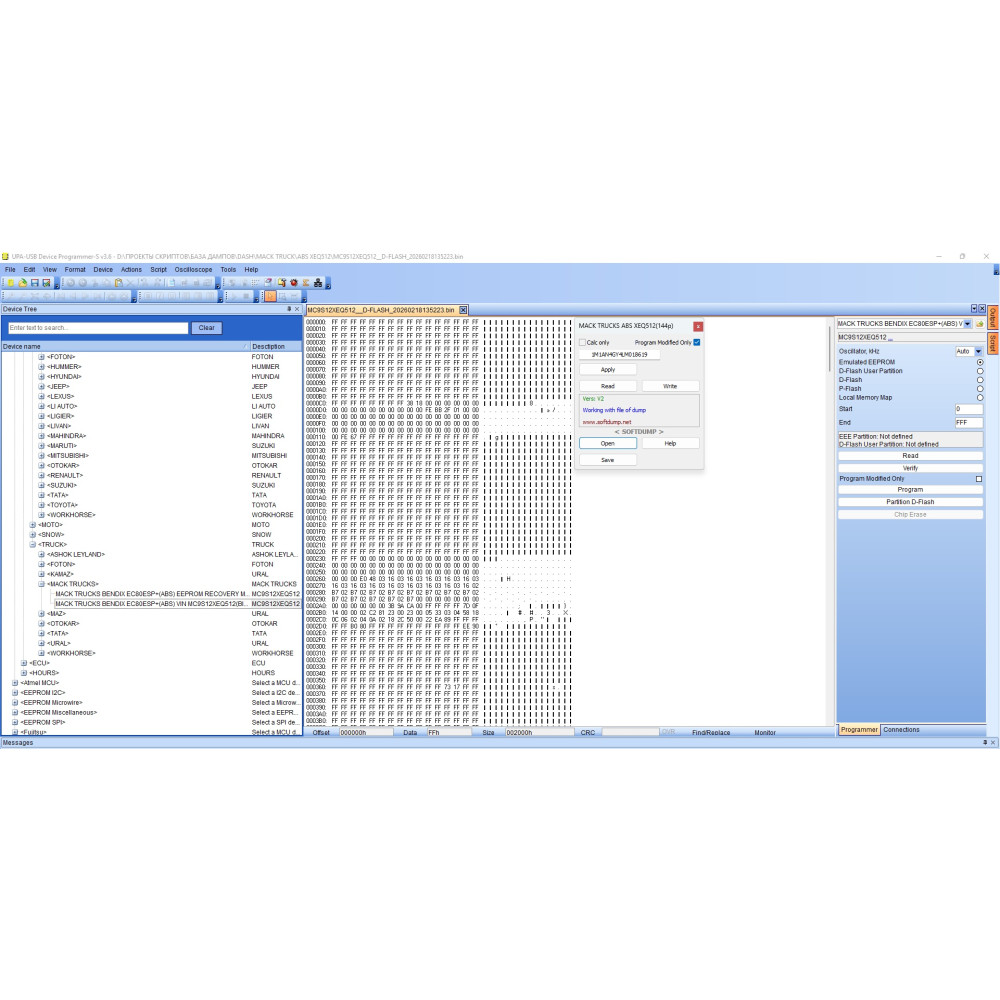Close the MC9S12XEQ512 D-FLASH bin tab
The width and height of the screenshot is (1000, 1000).
pos(463,310)
